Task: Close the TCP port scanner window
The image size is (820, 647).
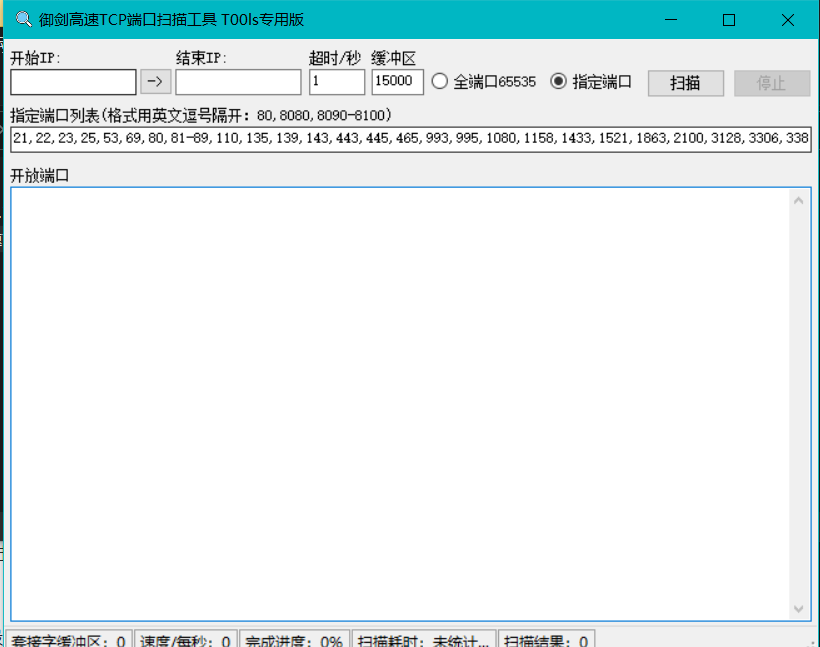Action: (x=788, y=20)
